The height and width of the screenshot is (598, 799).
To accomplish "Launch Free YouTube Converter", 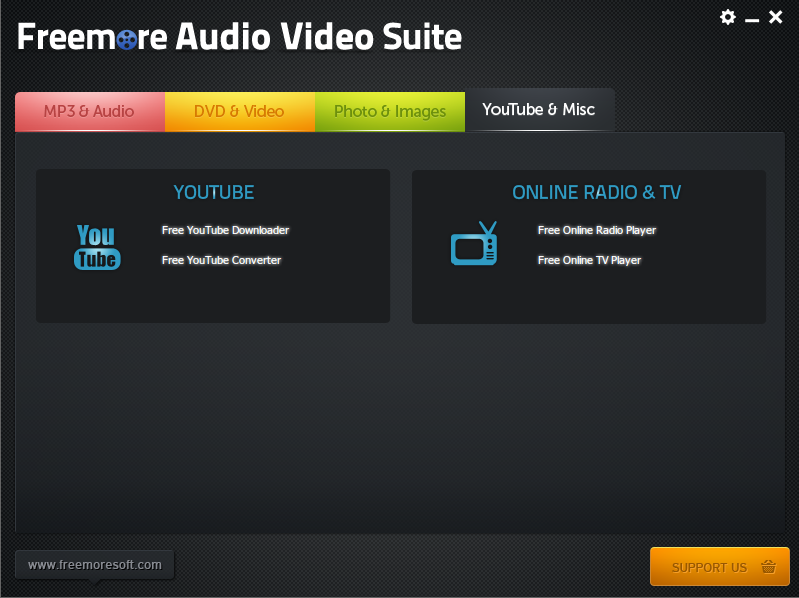I will click(x=221, y=260).
